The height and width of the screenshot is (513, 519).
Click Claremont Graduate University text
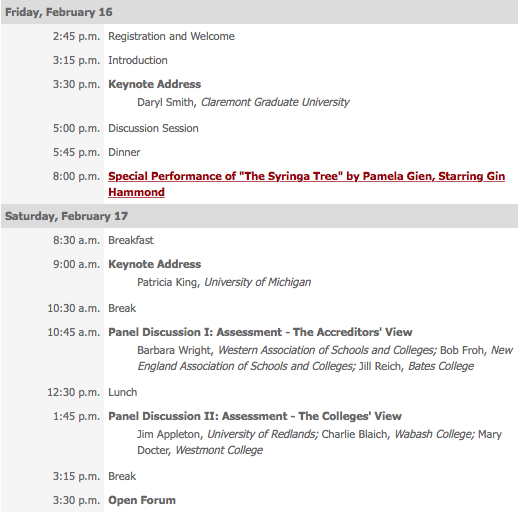[x=275, y=102]
